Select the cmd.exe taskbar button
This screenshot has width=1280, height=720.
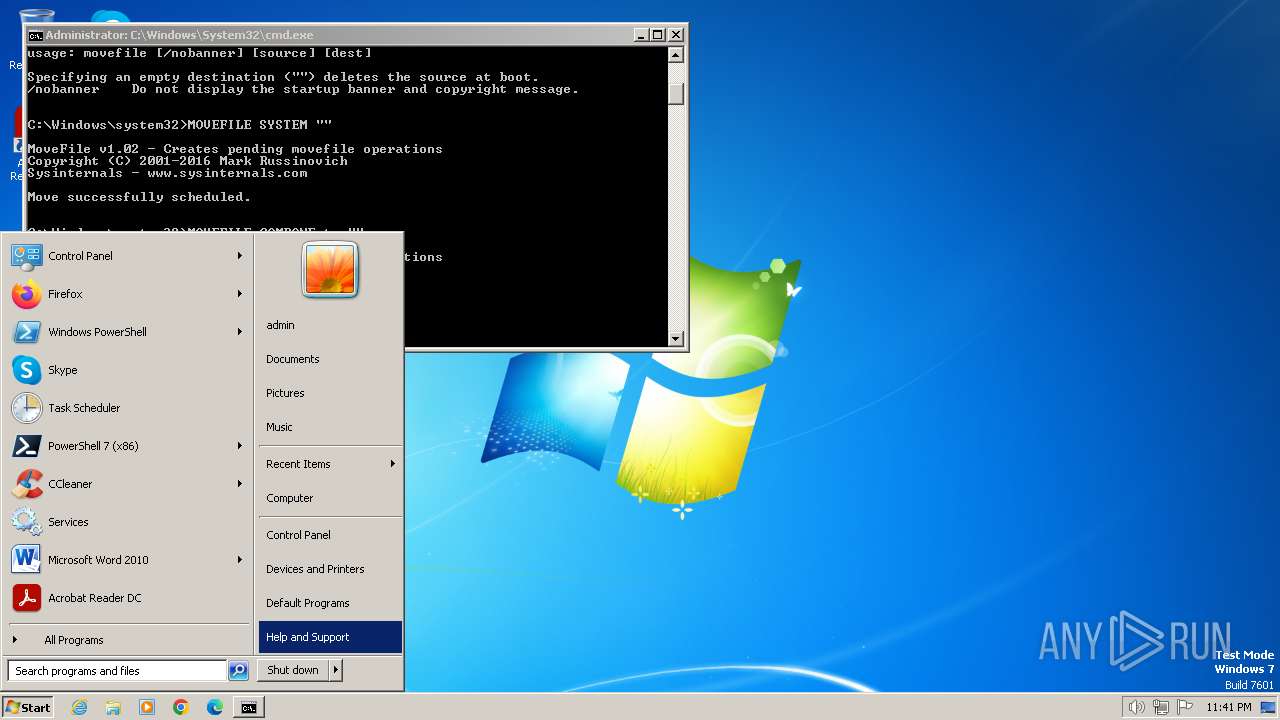[249, 707]
